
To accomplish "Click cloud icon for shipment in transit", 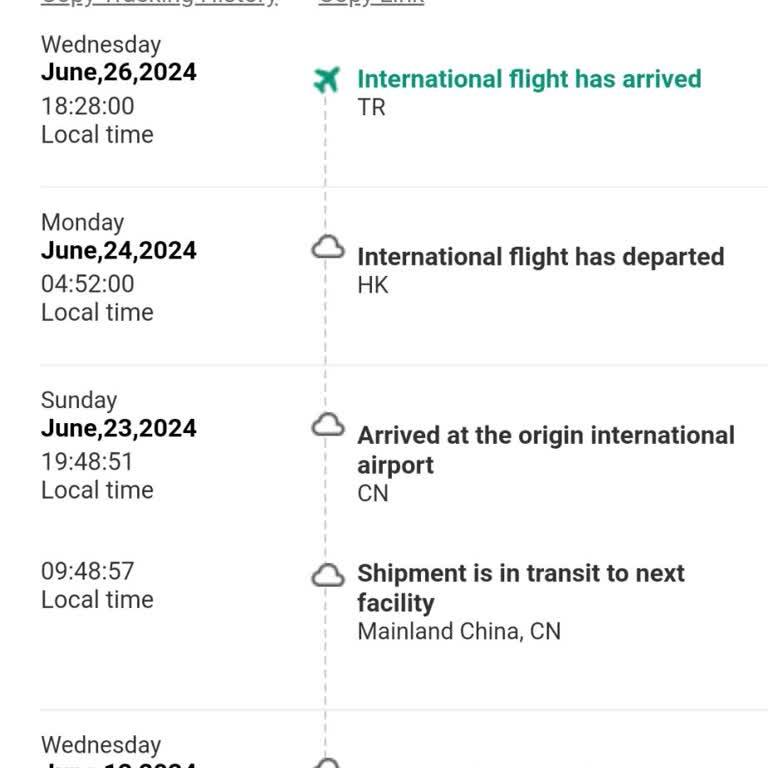I will click(328, 575).
